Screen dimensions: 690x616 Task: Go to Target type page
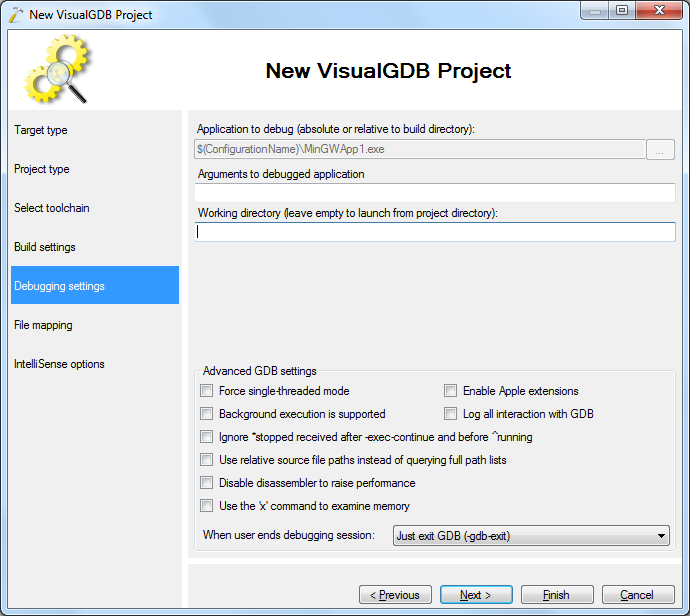(x=95, y=130)
